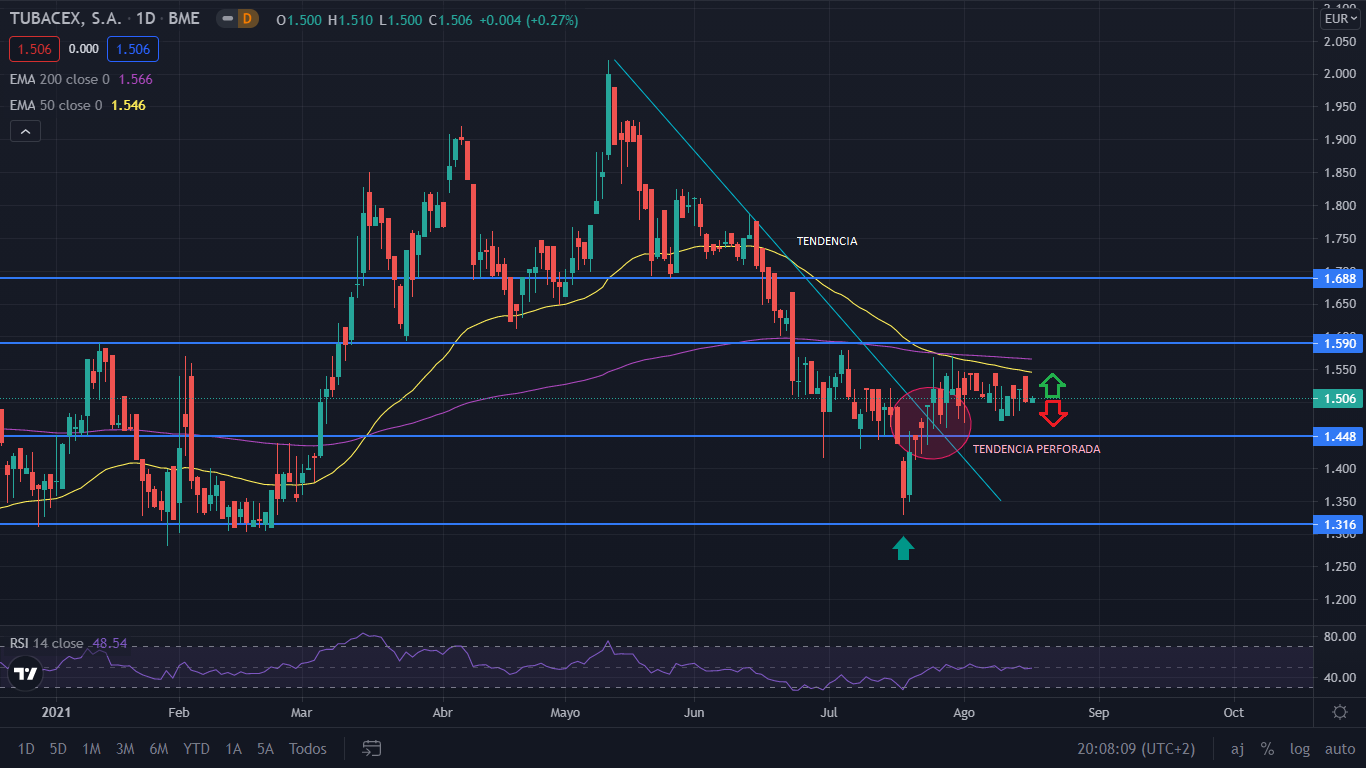Select the 1.688 horizontal line price label

pyautogui.click(x=1338, y=279)
